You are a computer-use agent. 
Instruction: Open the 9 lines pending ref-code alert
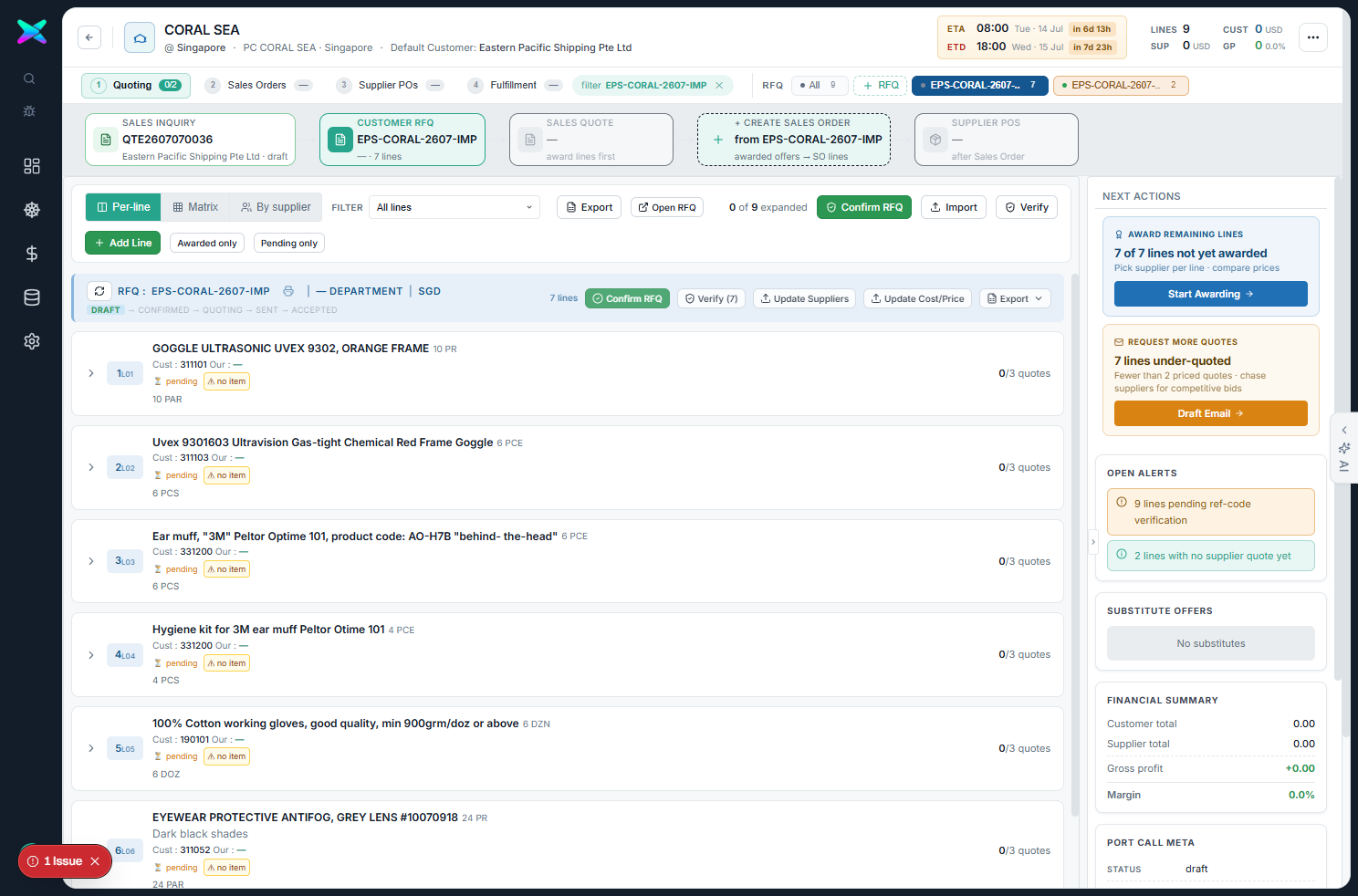pyautogui.click(x=1211, y=512)
